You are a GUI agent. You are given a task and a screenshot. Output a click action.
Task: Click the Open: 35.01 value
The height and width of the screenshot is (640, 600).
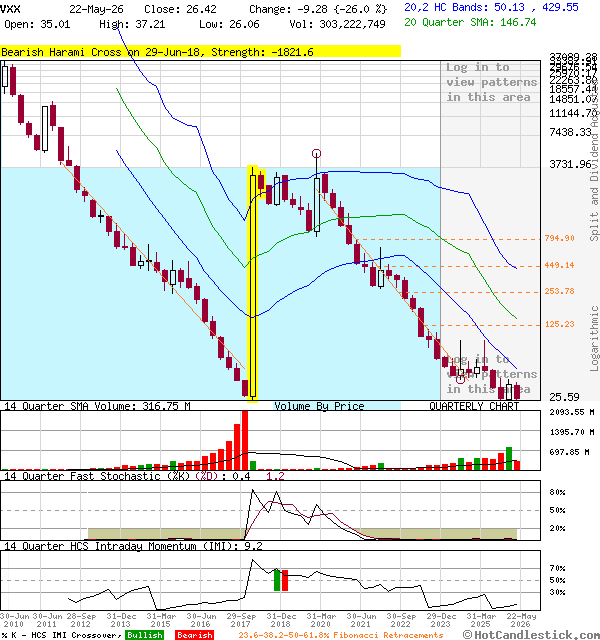[37, 24]
